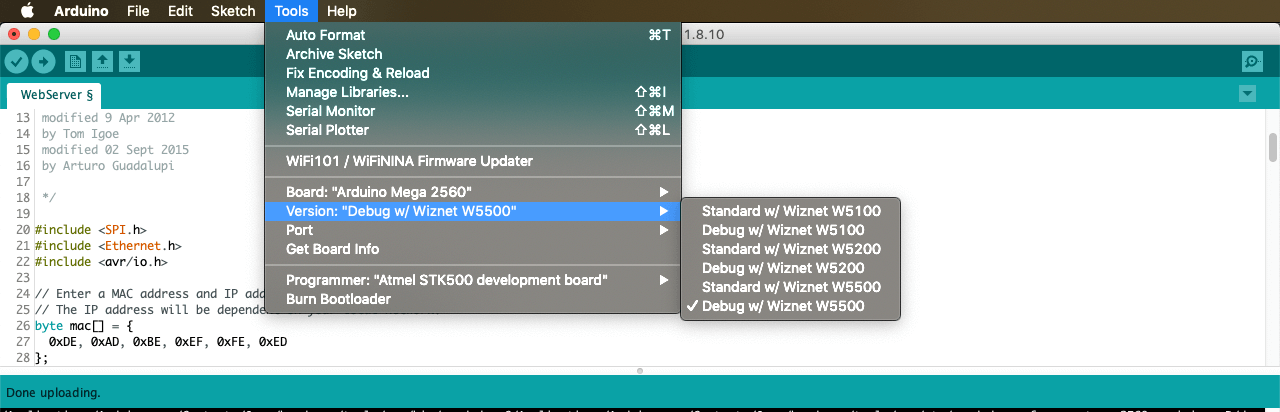Open the Sketch menu
Screen dimensions: 1280x412
(x=233, y=11)
